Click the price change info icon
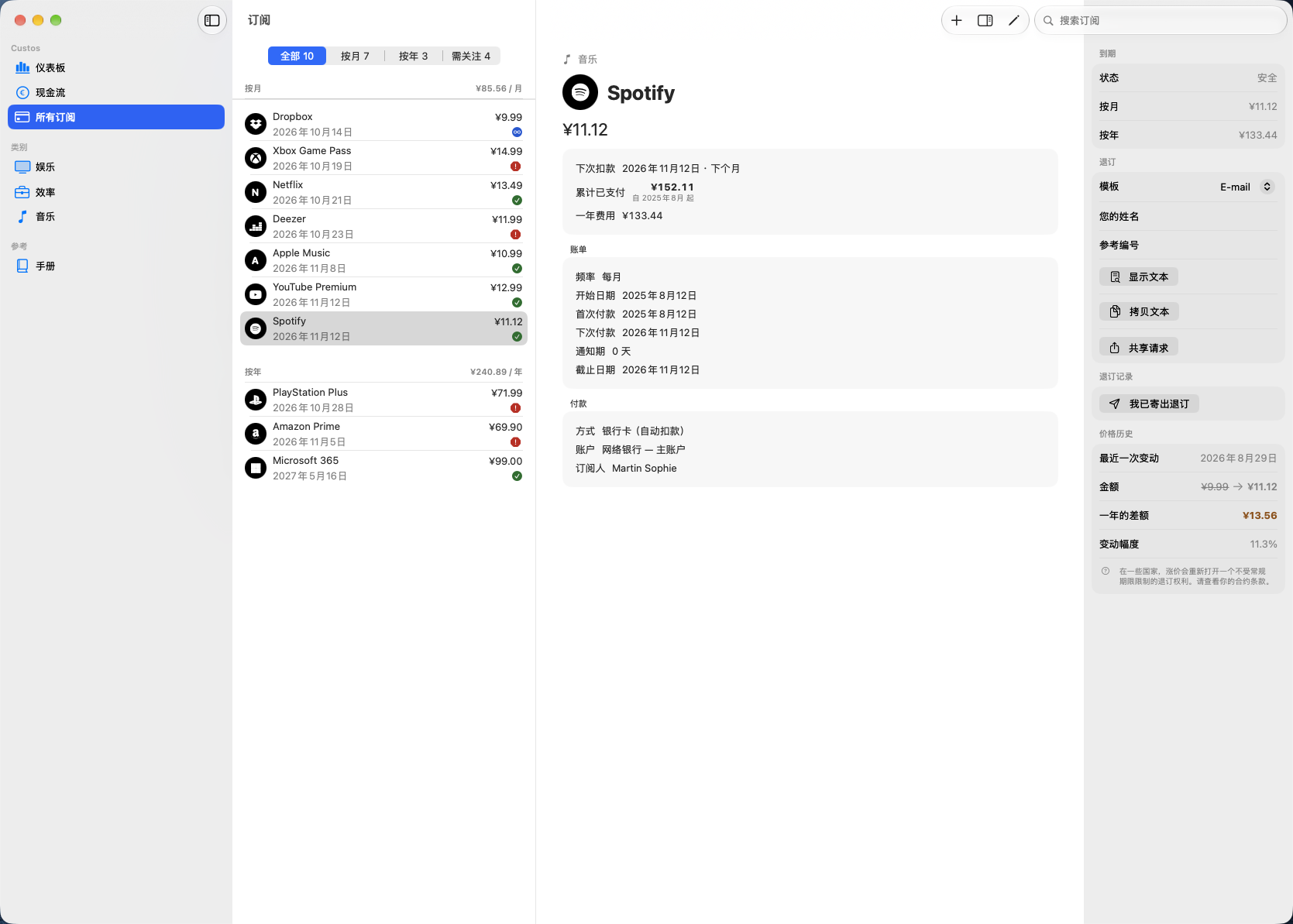The image size is (1293, 924). (1106, 572)
